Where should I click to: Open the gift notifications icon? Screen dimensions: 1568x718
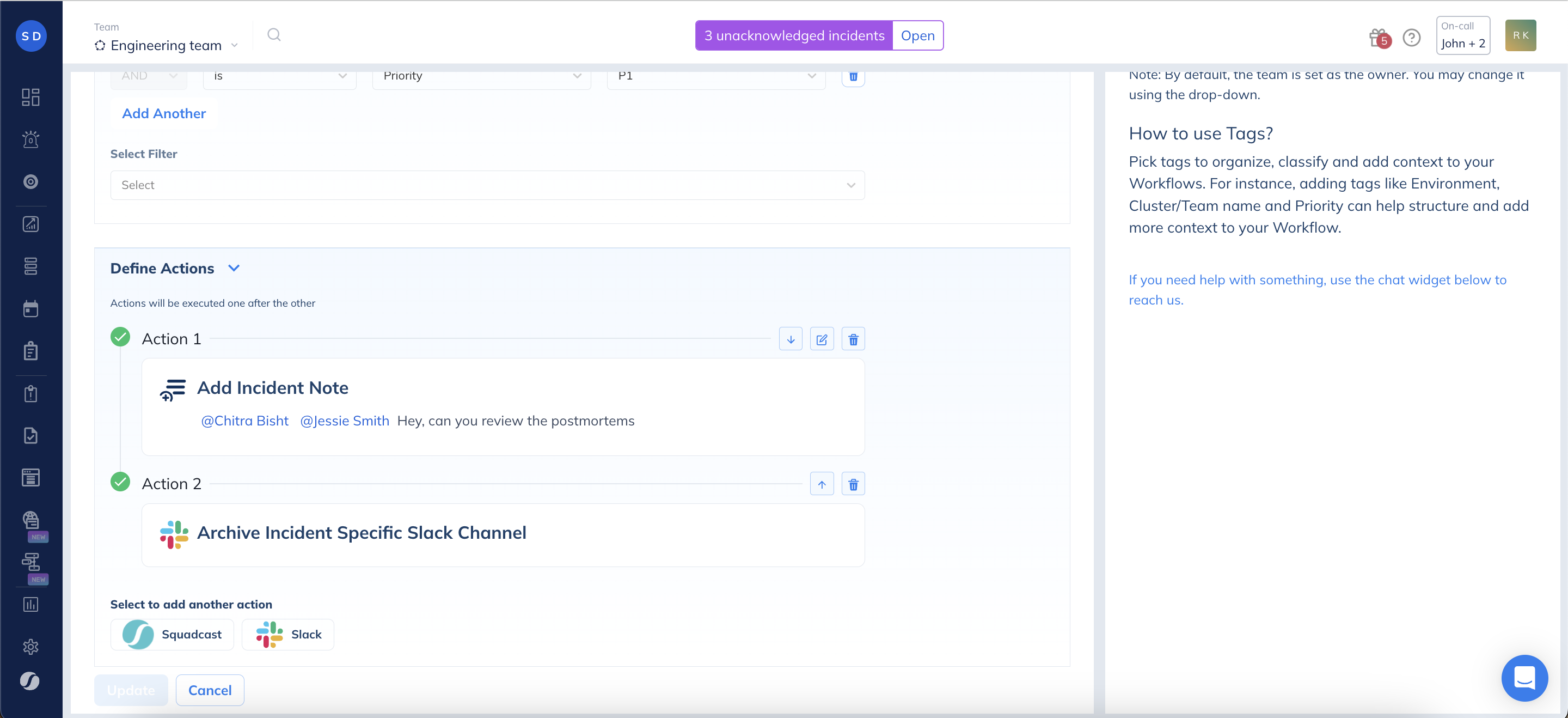(1378, 37)
